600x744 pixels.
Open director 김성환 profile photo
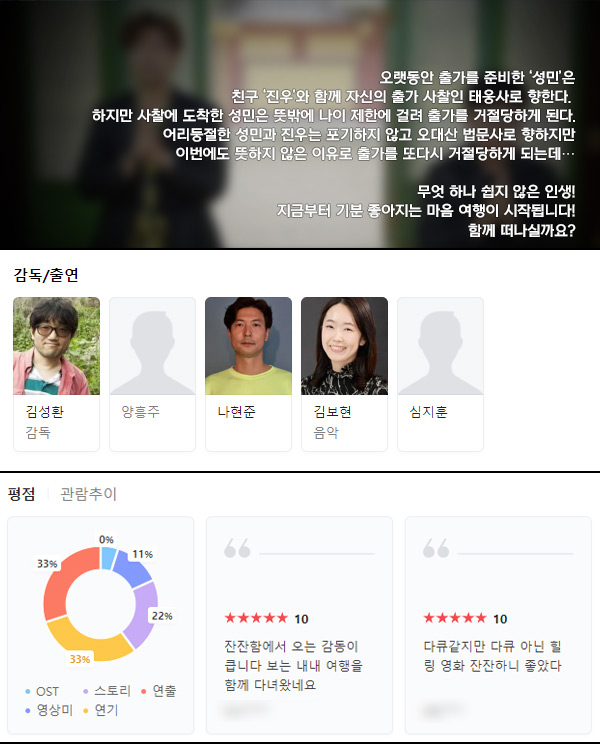pyautogui.click(x=56, y=346)
